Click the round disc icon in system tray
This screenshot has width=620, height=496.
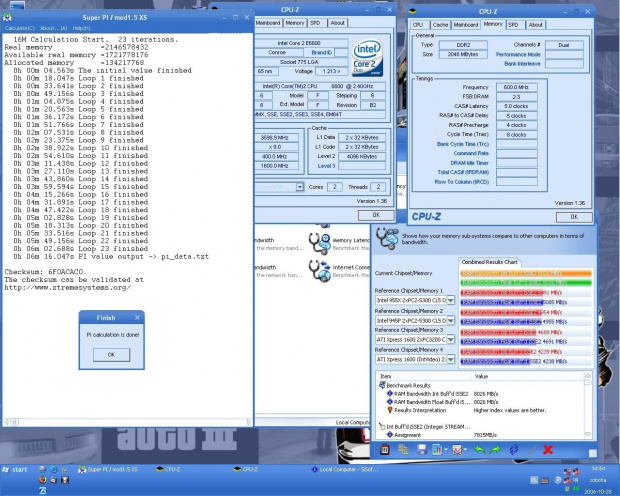point(558,480)
